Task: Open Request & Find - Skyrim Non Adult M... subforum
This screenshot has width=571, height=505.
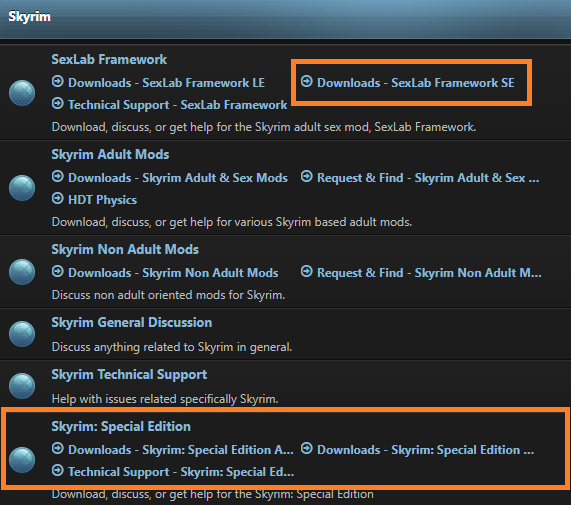Action: click(x=429, y=273)
